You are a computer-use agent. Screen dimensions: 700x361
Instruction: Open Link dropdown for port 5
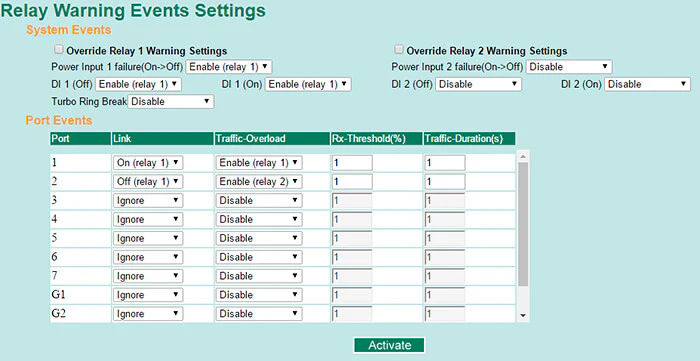[148, 238]
